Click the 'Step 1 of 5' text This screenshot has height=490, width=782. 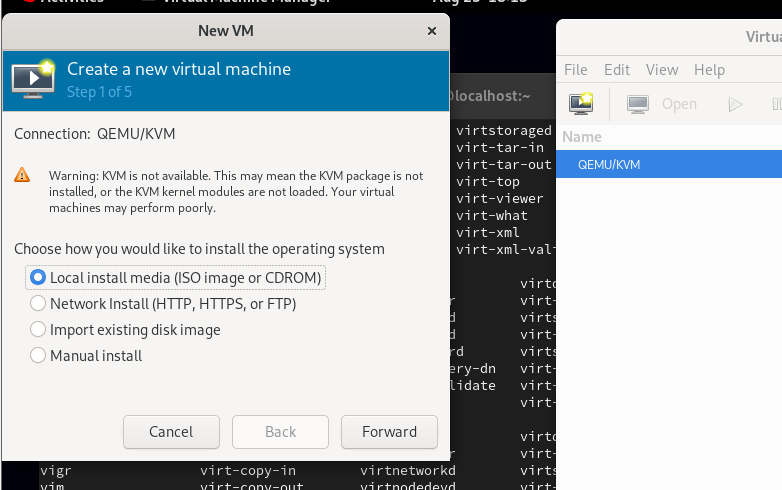click(99, 92)
